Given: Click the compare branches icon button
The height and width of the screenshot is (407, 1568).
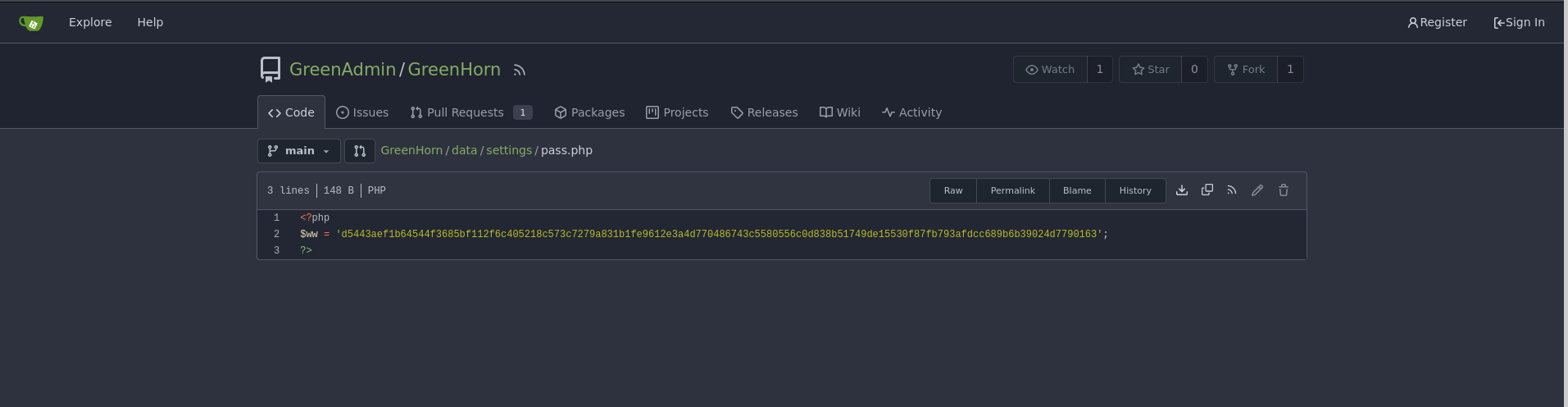Looking at the screenshot, I should tap(360, 151).
